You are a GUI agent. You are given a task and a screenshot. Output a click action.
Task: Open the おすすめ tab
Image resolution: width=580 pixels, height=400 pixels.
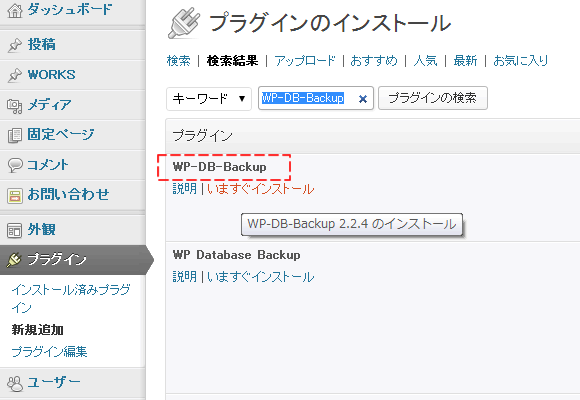coord(374,60)
